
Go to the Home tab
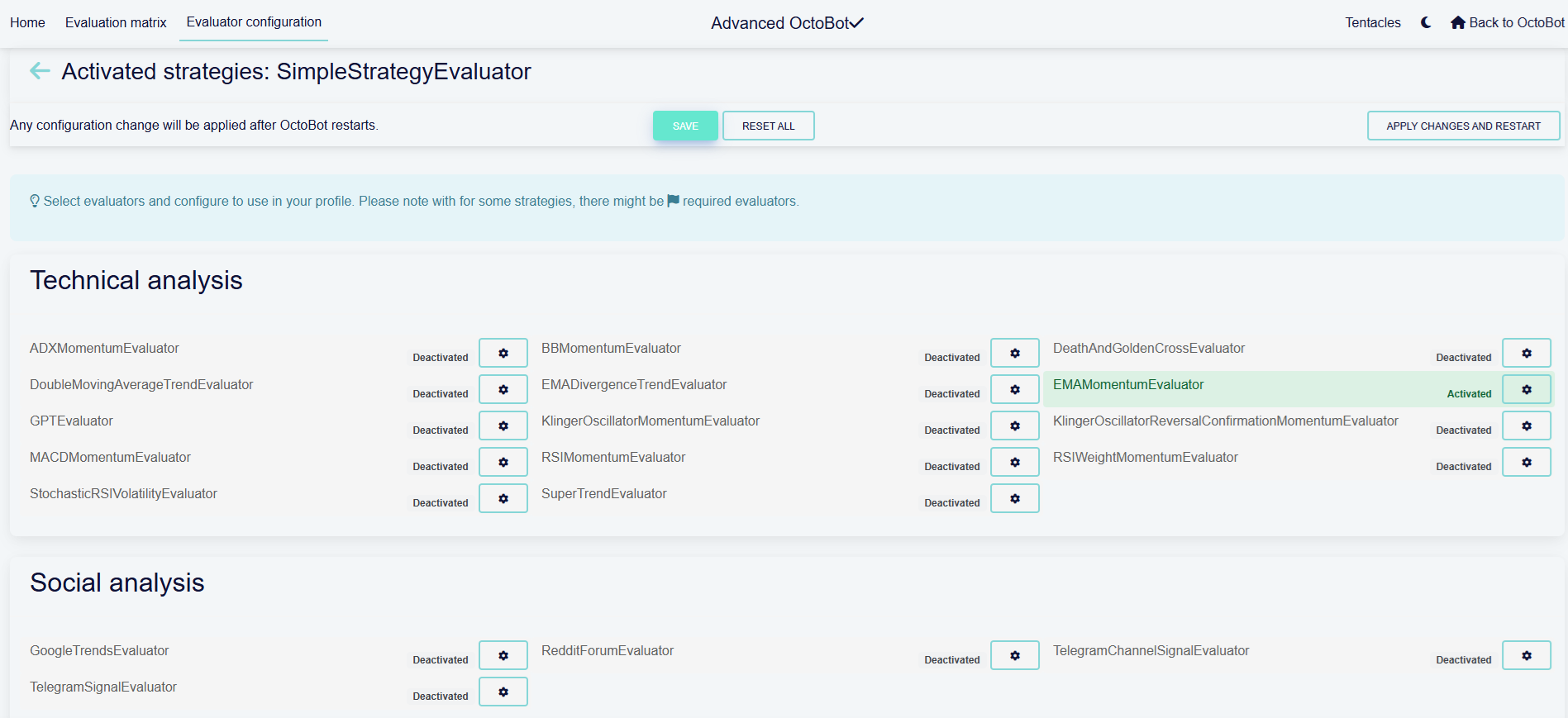(27, 22)
